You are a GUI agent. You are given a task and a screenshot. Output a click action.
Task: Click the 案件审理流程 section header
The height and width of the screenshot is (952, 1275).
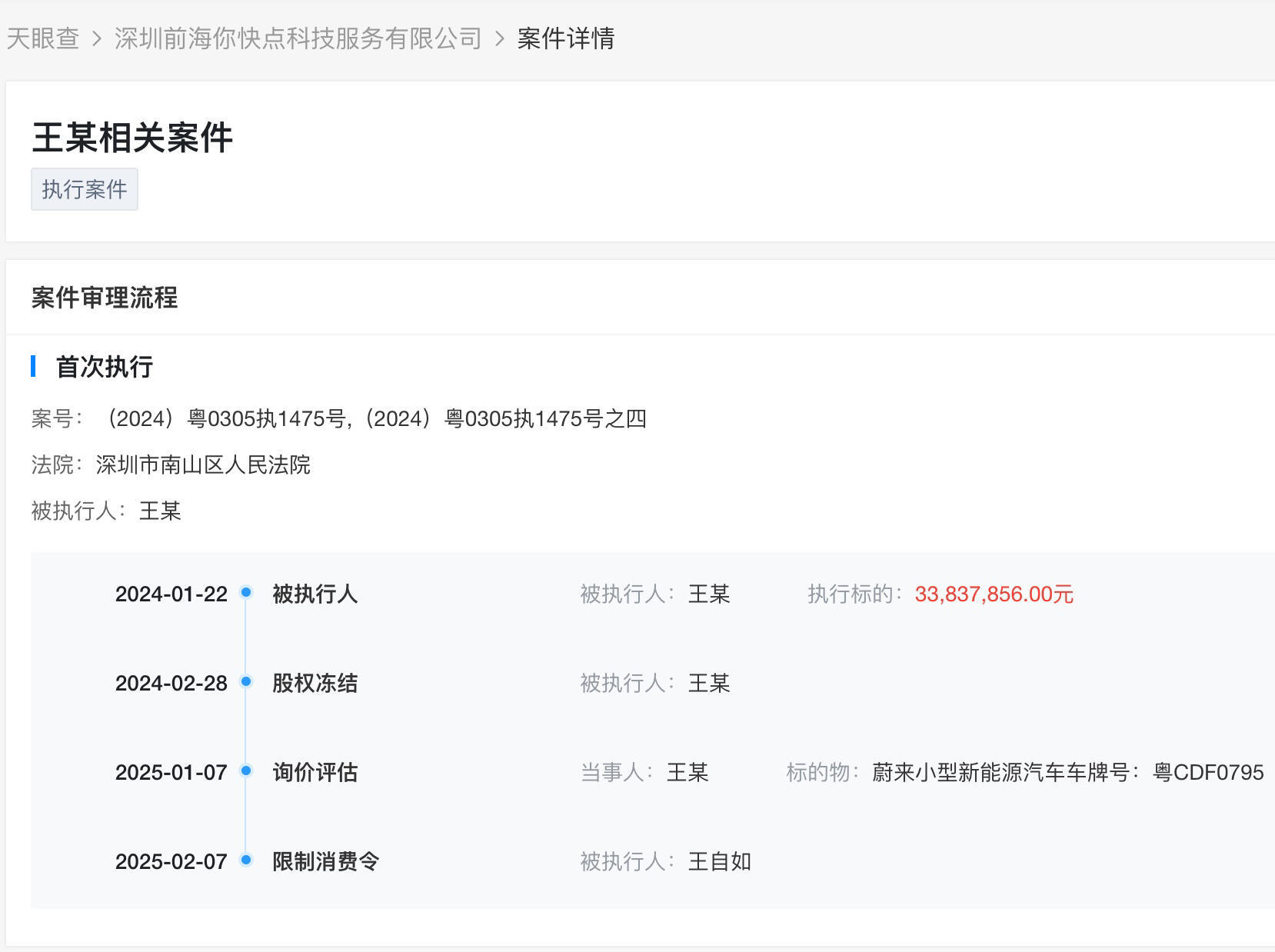(x=105, y=298)
